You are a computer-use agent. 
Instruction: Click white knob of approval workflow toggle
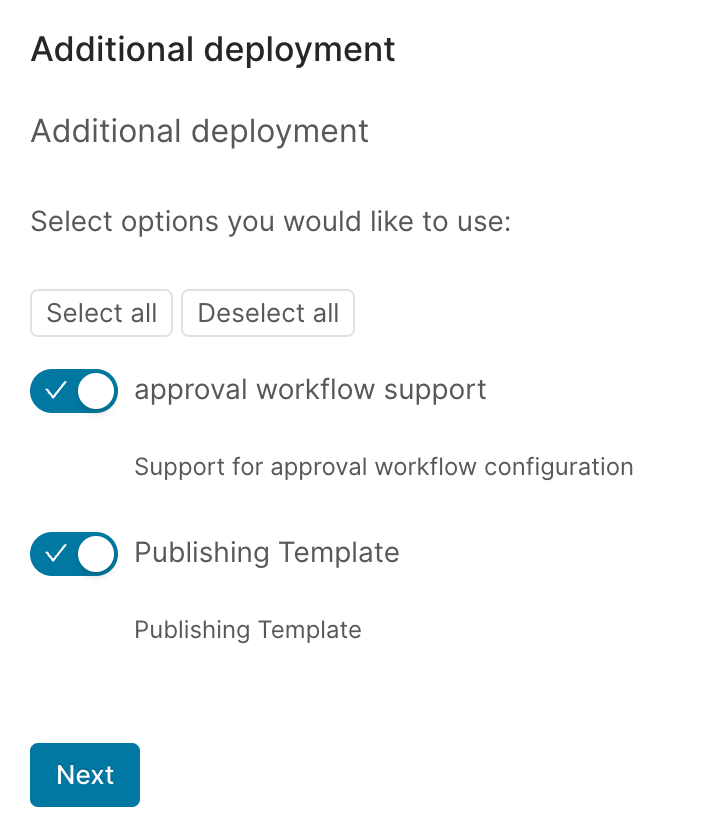[96, 391]
